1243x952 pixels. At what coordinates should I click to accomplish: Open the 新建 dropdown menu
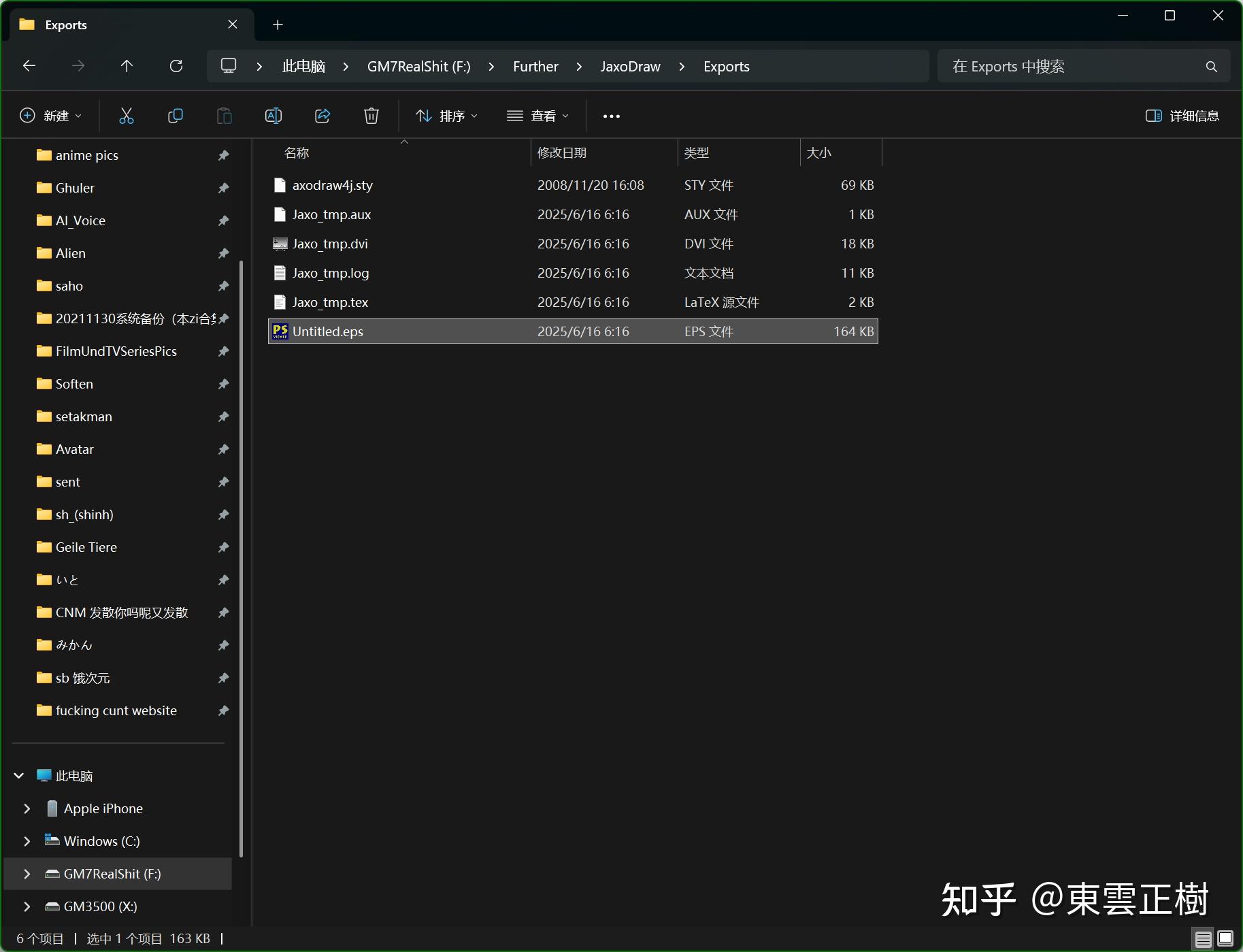tap(51, 116)
